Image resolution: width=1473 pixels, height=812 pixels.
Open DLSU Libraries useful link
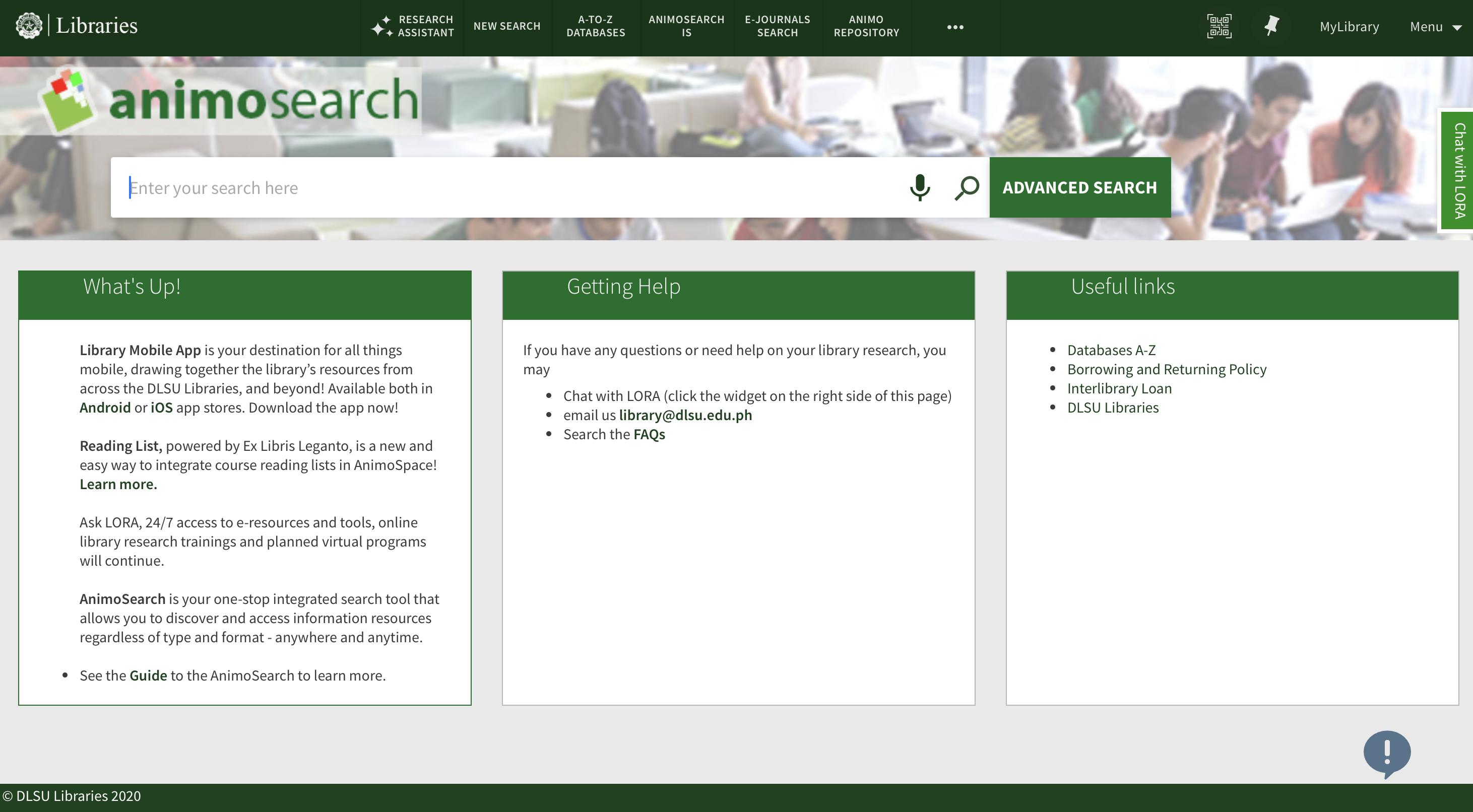(x=1113, y=408)
